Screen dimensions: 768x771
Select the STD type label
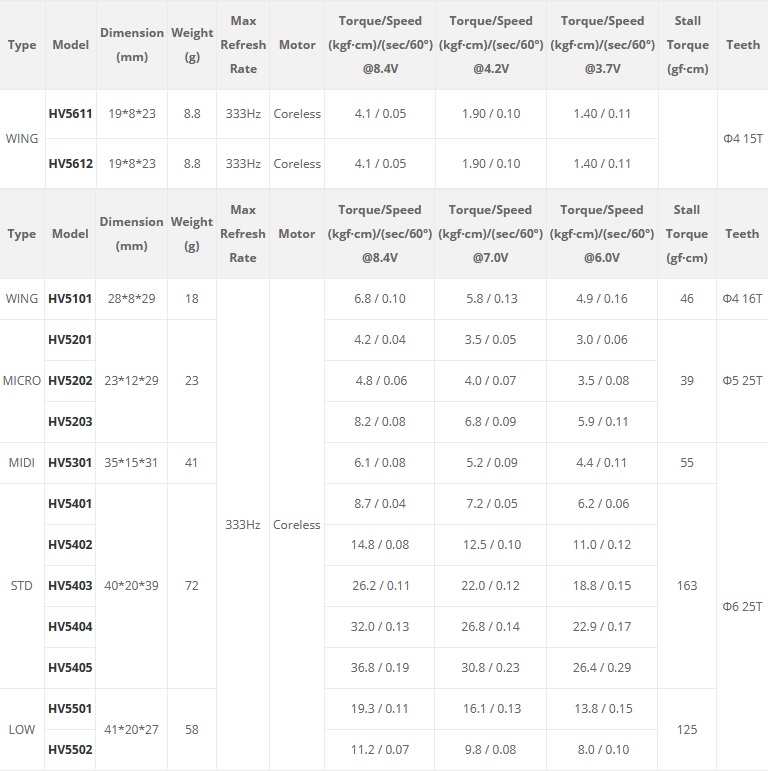coord(21,586)
